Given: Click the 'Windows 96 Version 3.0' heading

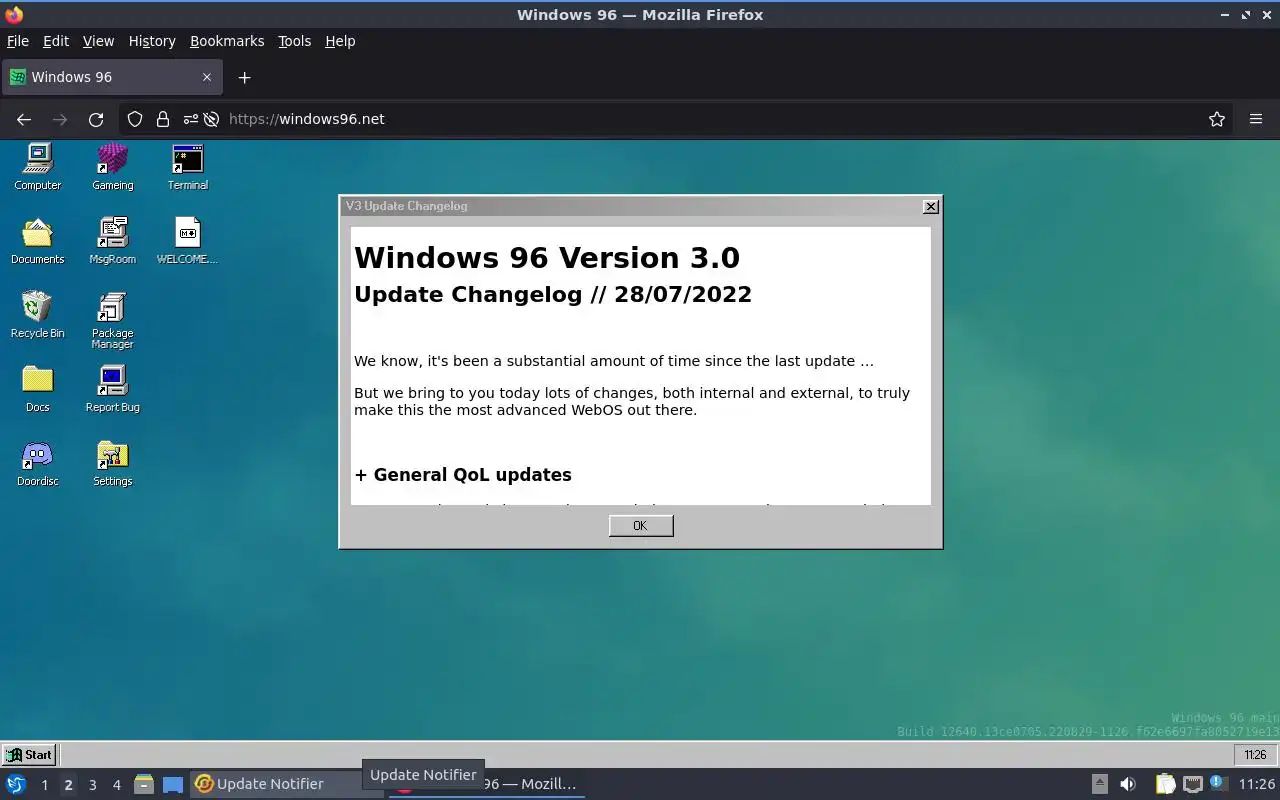Looking at the screenshot, I should [547, 257].
